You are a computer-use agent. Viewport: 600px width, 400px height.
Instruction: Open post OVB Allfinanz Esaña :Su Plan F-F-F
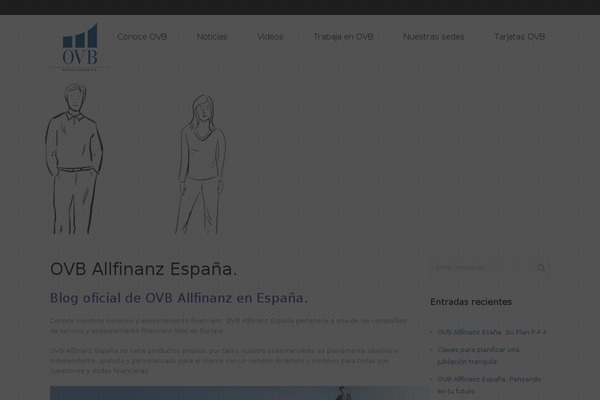pos(492,332)
